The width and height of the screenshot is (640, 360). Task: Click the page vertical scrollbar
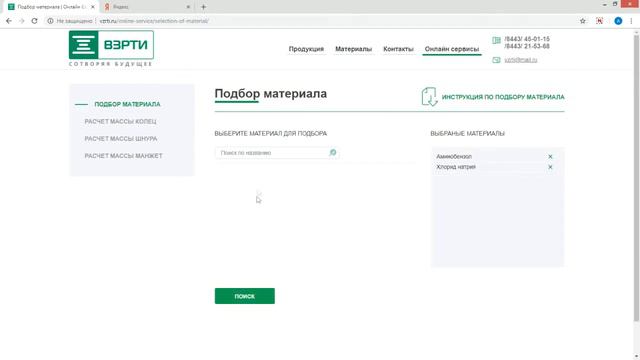636,178
